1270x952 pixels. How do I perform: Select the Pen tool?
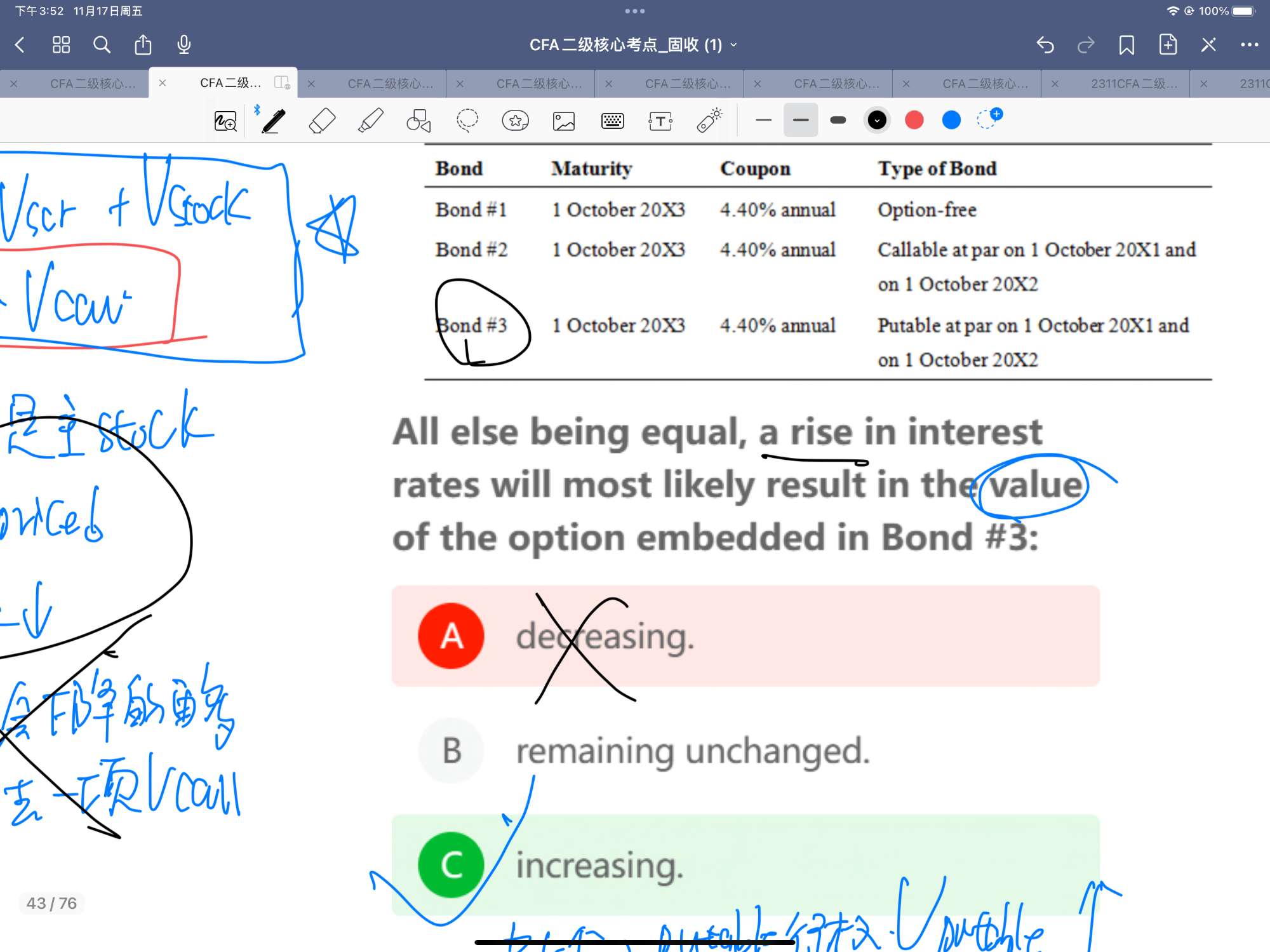274,121
